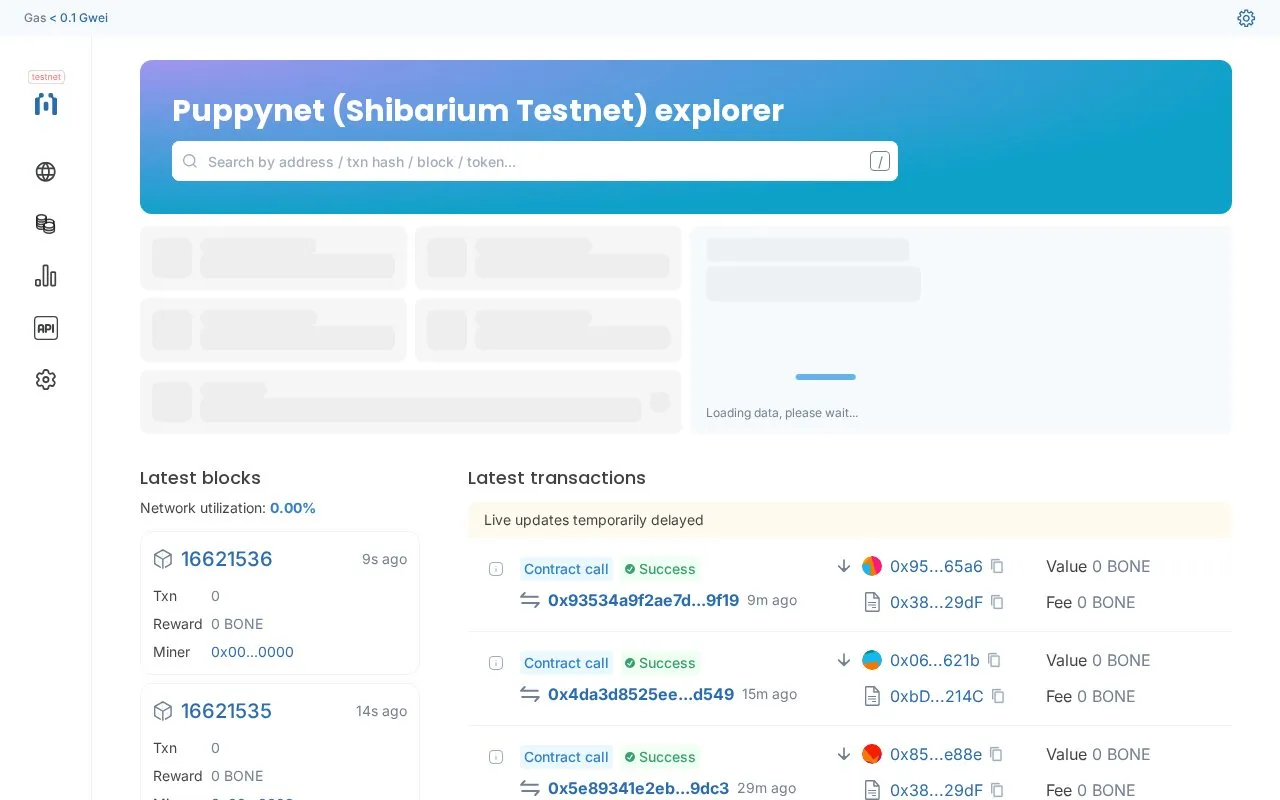Image resolution: width=1280 pixels, height=800 pixels.
Task: Click the avatar icon of 0x06...621b
Action: tap(872, 660)
